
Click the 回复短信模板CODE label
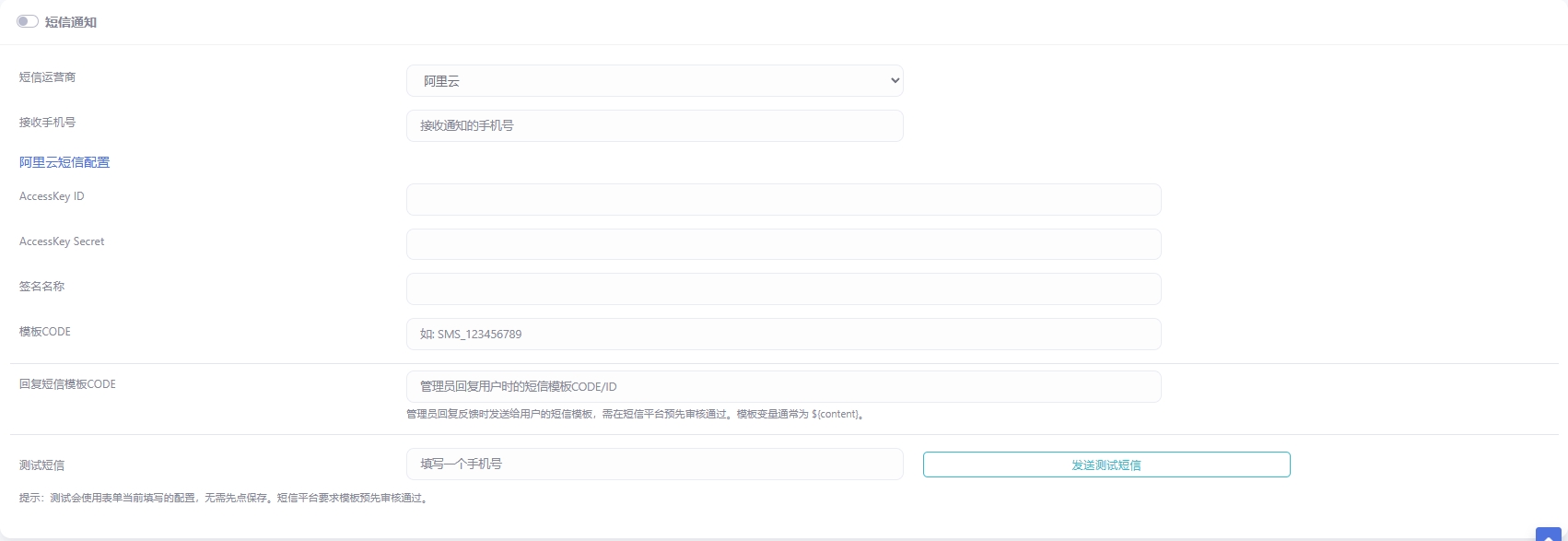(x=67, y=384)
